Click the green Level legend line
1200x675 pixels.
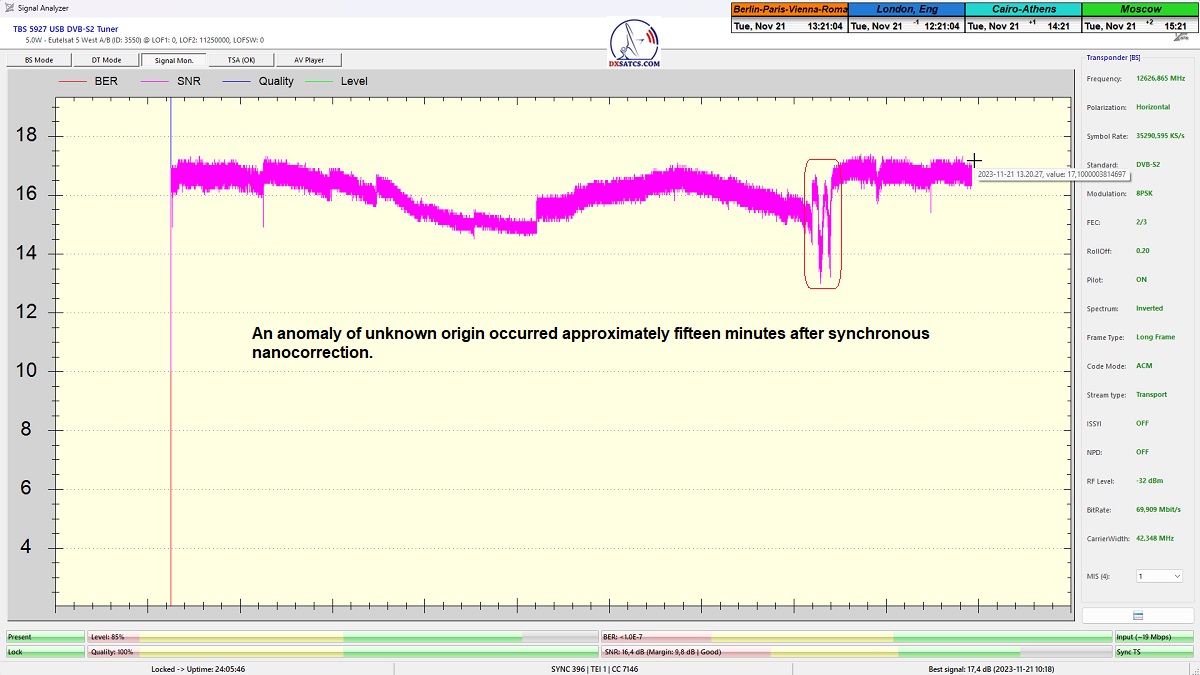319,81
